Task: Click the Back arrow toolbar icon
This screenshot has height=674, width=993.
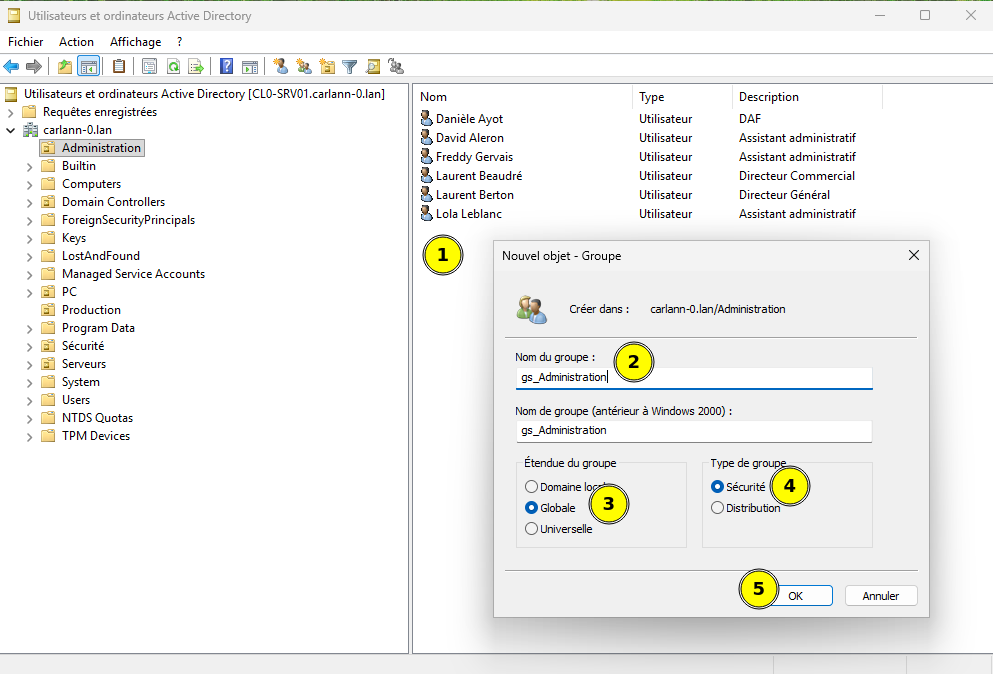Action: tap(11, 66)
